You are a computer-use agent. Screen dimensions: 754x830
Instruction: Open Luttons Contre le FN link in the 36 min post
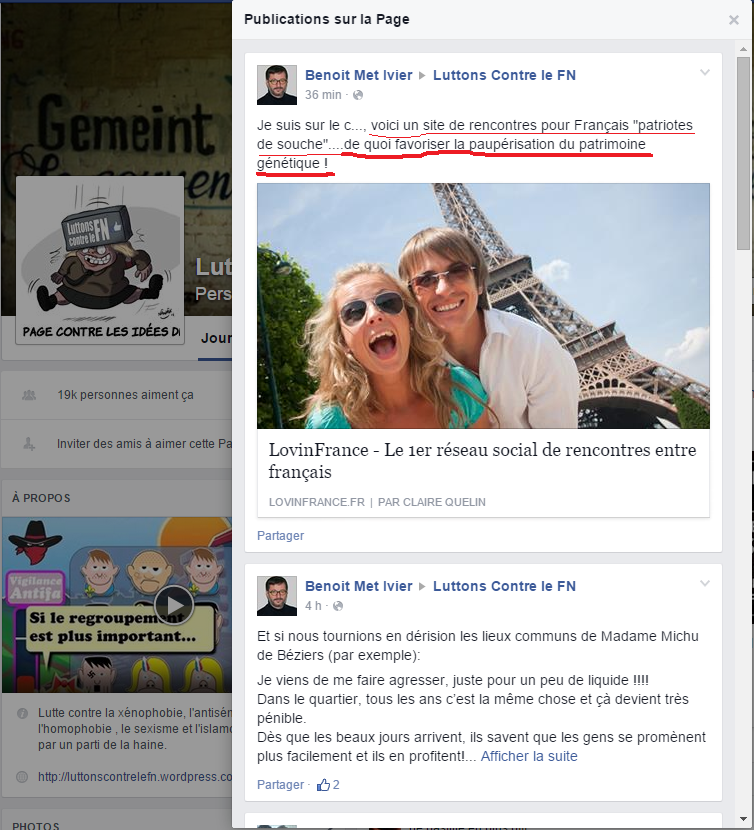tap(504, 75)
